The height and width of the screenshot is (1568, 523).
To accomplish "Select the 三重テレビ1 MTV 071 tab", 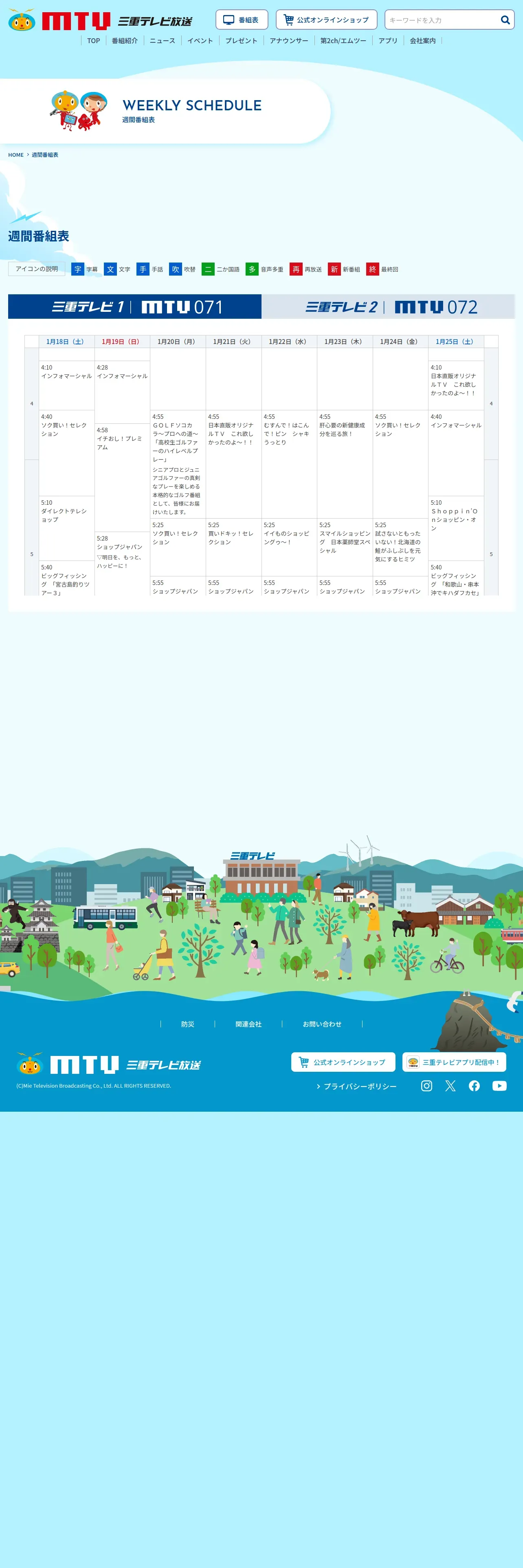I will coord(134,307).
